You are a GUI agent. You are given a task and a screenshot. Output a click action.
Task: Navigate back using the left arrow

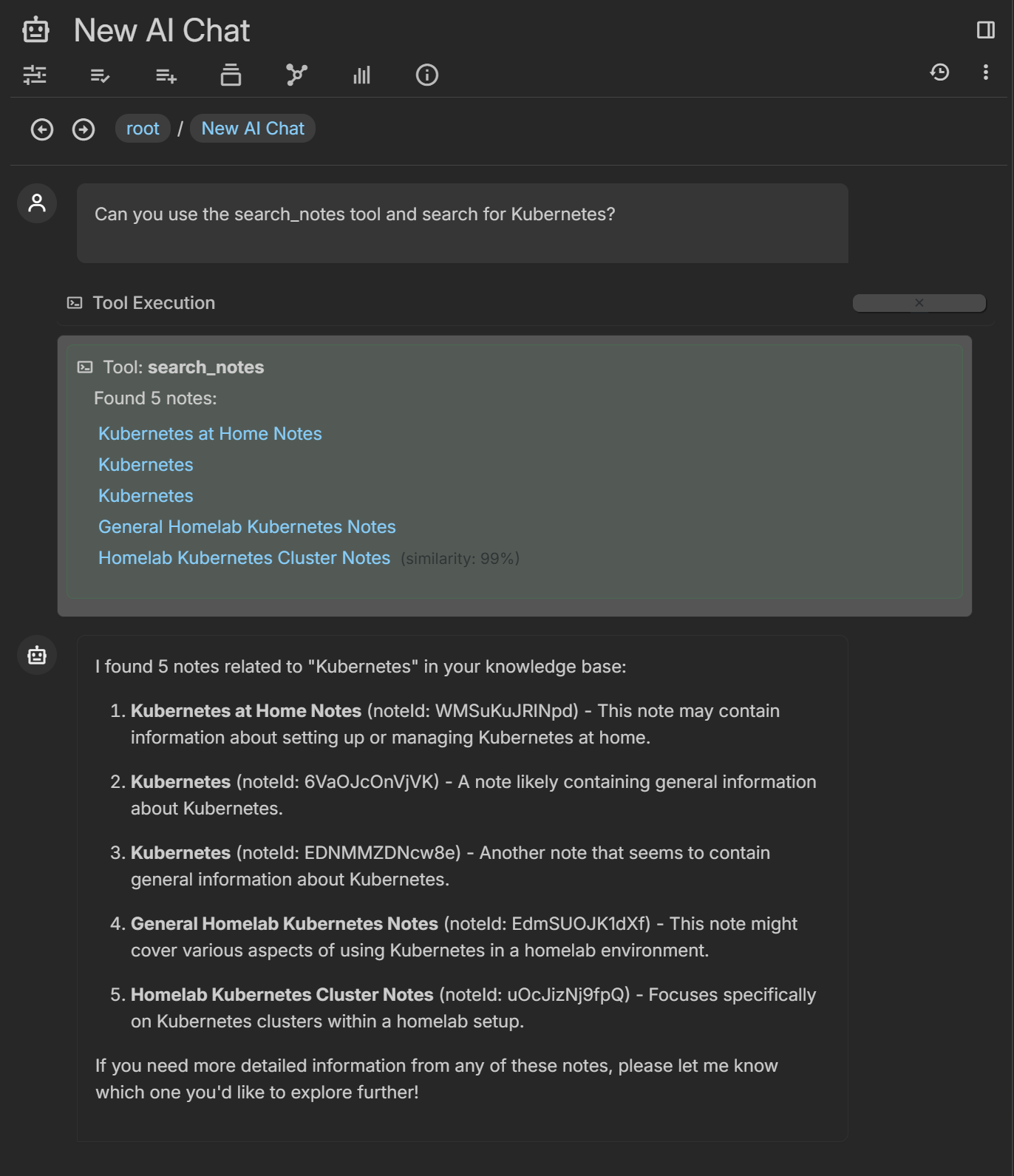pos(42,129)
